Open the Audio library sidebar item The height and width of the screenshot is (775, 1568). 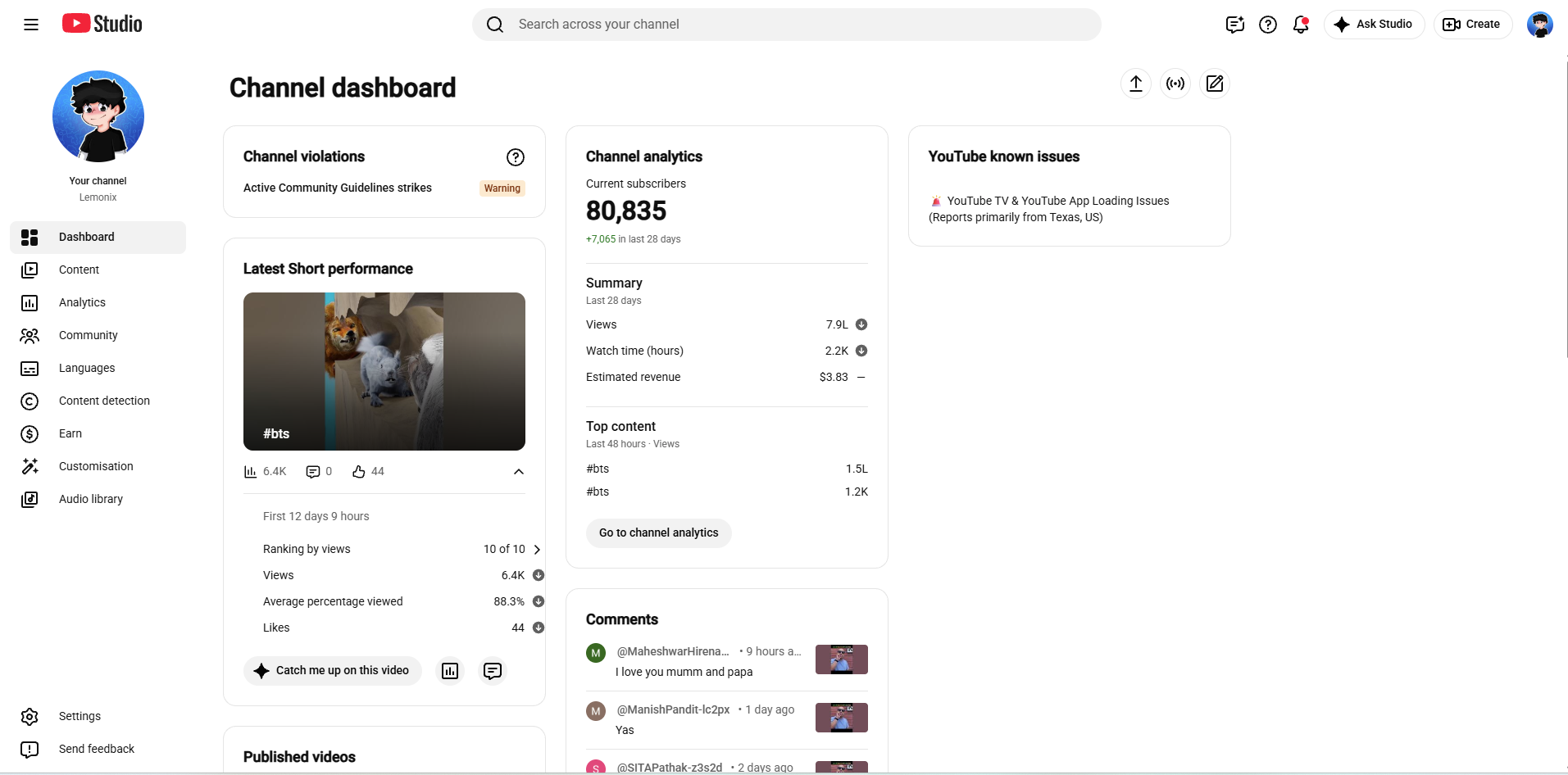pyautogui.click(x=98, y=499)
